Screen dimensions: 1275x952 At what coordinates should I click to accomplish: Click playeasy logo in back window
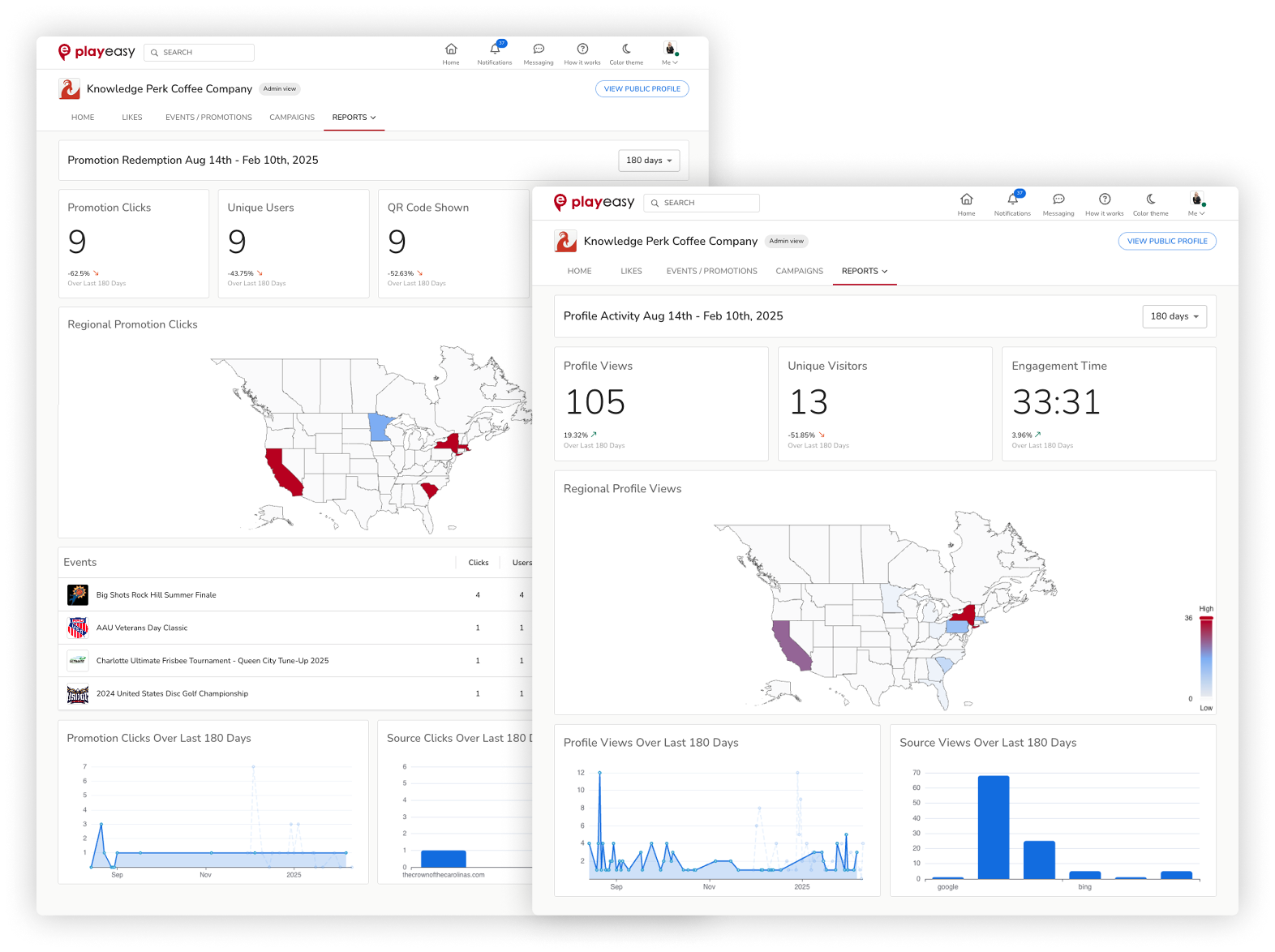[97, 52]
